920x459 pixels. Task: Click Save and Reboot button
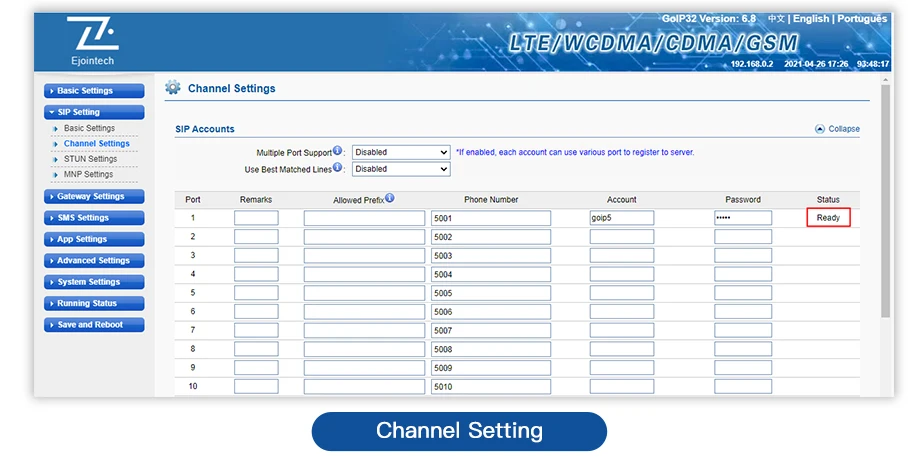click(x=94, y=325)
